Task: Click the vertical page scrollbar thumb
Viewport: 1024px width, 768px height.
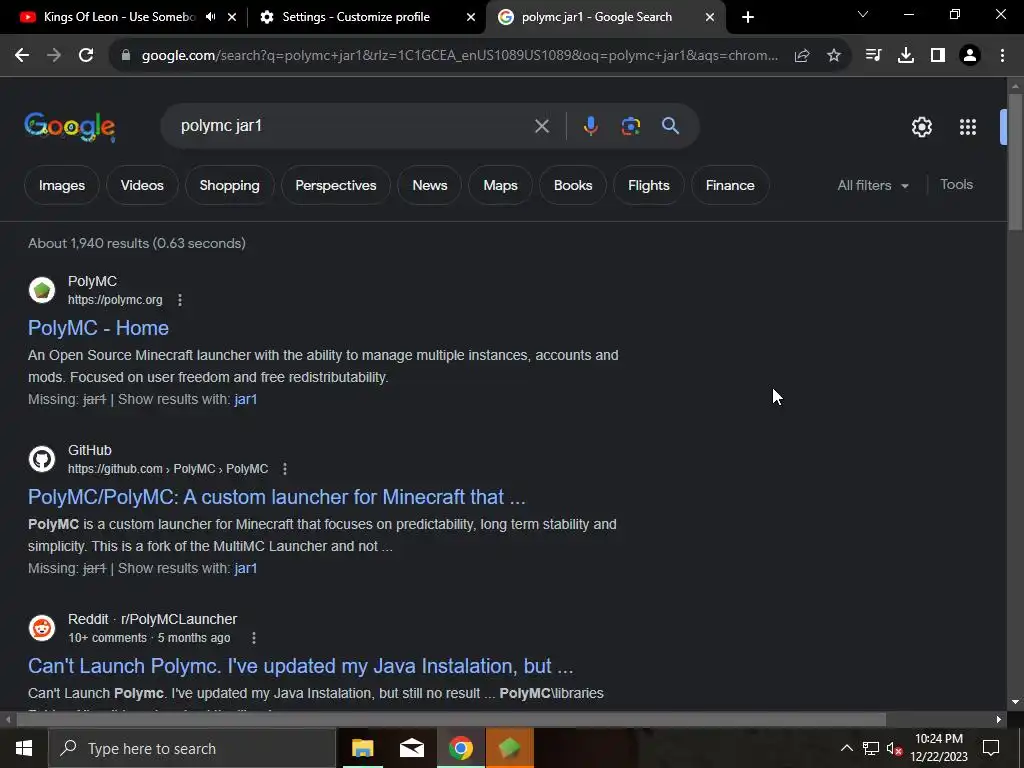Action: [x=1016, y=162]
